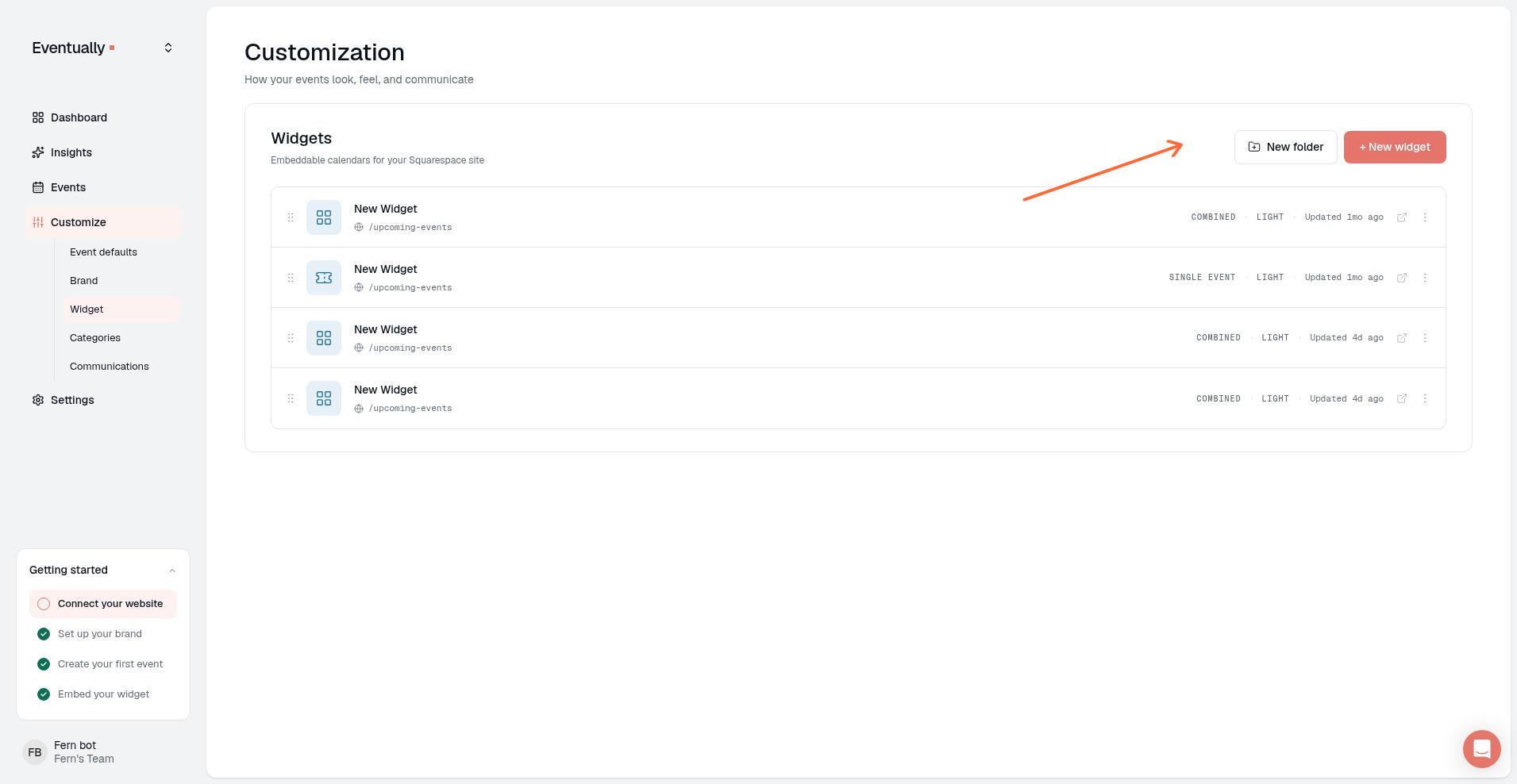Click the FB user avatar
The image size is (1517, 784).
point(35,752)
